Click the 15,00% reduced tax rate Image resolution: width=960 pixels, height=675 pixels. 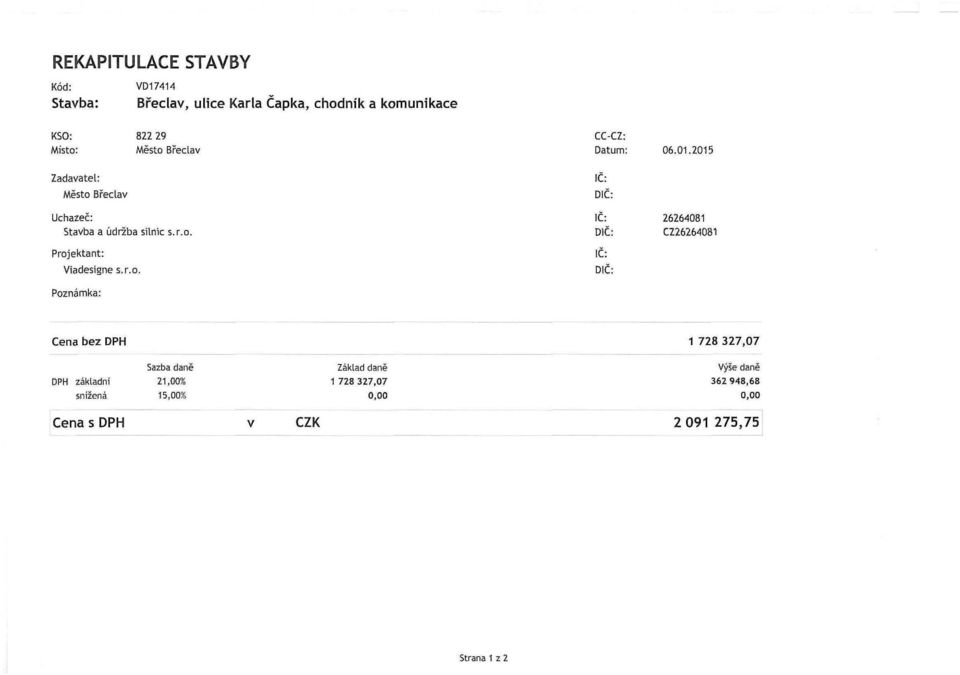(x=171, y=396)
